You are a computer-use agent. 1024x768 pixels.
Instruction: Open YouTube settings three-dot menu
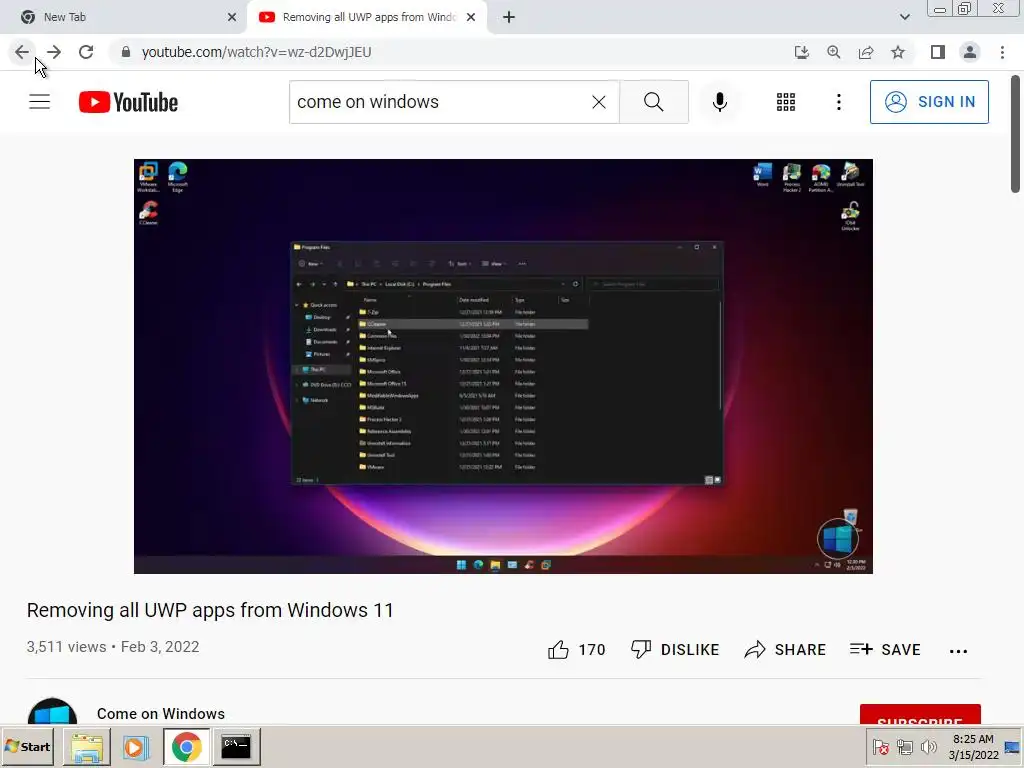pyautogui.click(x=839, y=102)
